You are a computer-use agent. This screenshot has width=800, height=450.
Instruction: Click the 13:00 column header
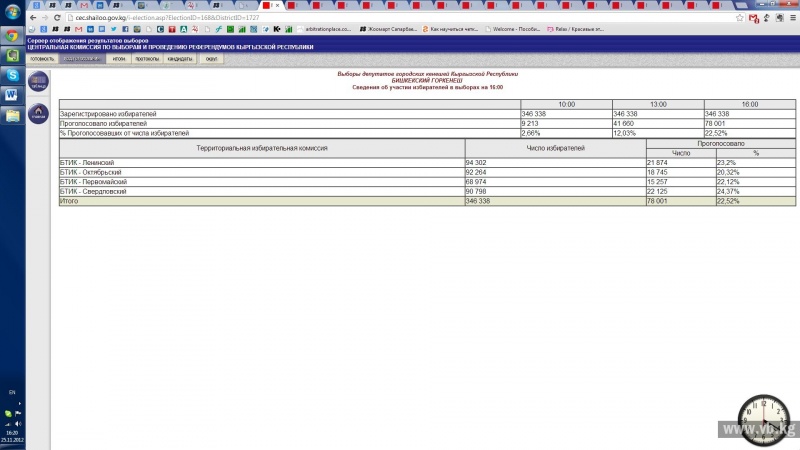tap(658, 105)
